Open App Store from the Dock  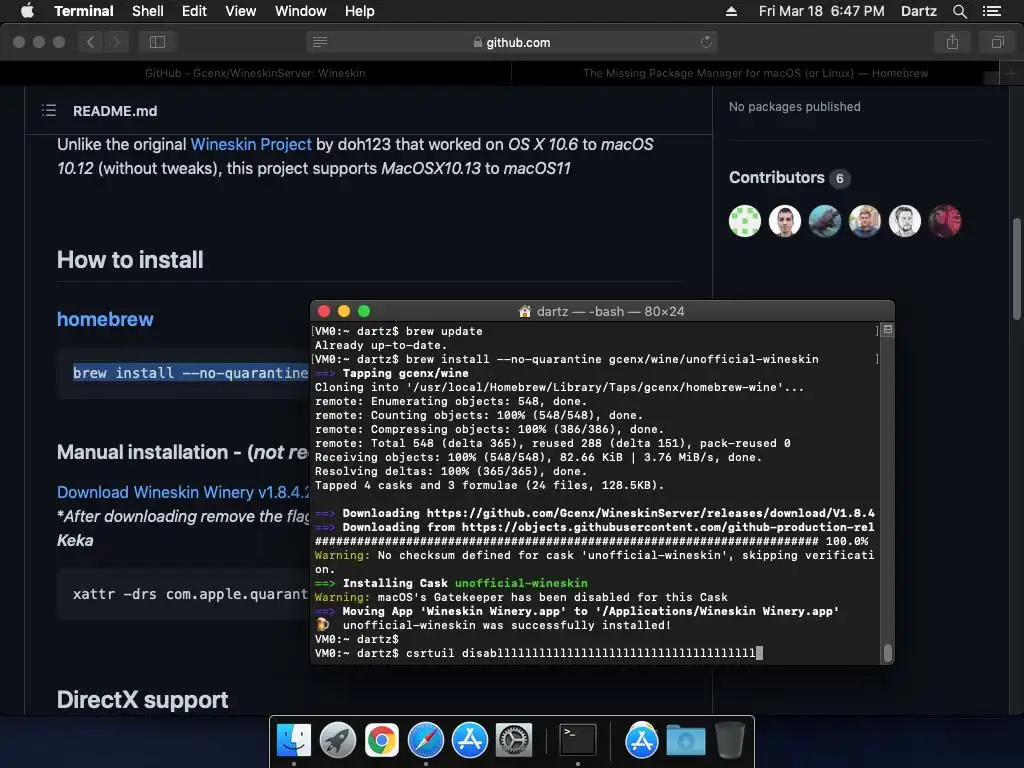pyautogui.click(x=470, y=741)
